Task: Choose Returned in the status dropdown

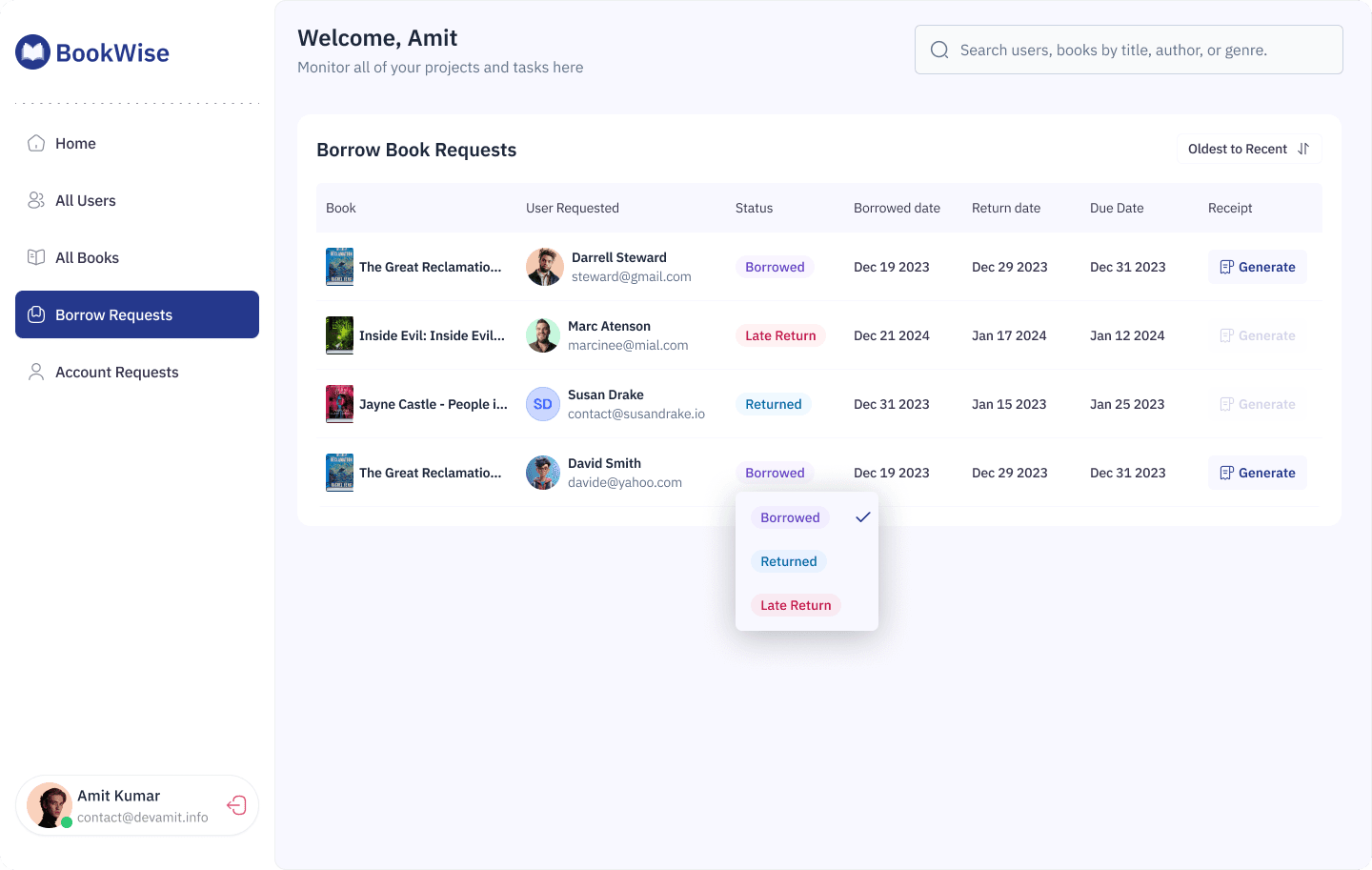Action: tap(788, 561)
